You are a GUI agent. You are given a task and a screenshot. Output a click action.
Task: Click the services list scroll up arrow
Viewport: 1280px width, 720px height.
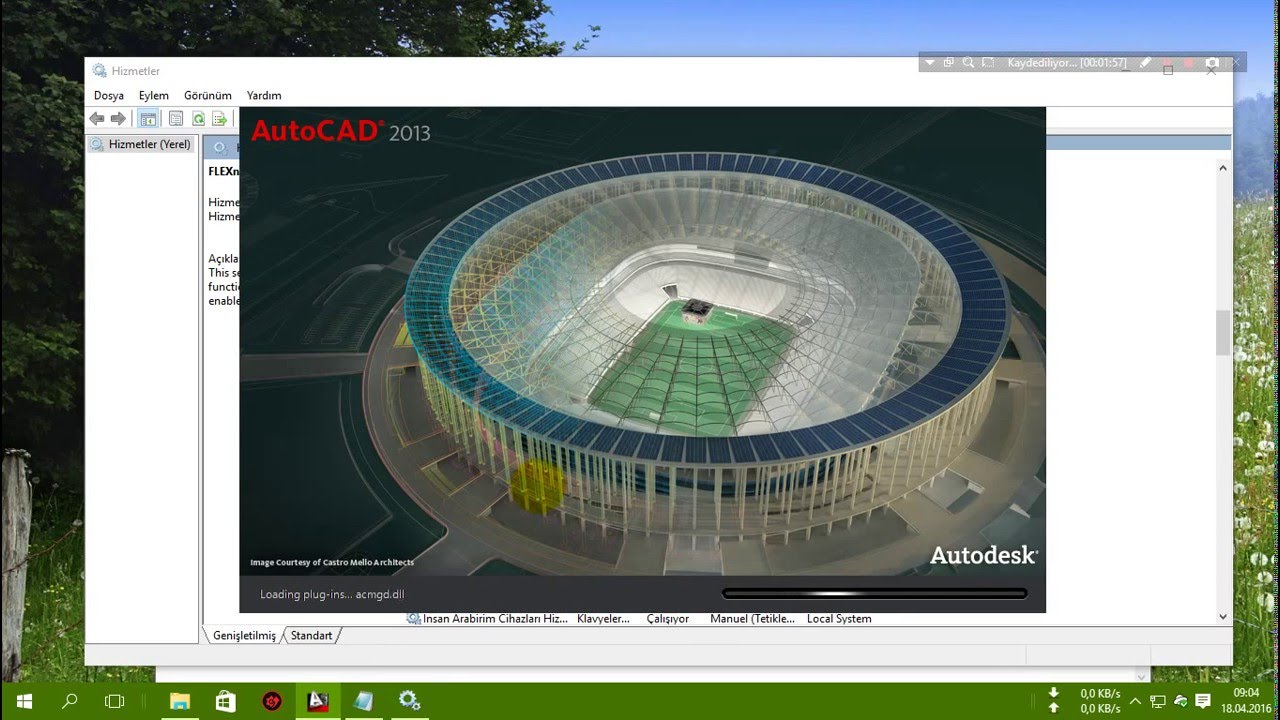(1223, 168)
